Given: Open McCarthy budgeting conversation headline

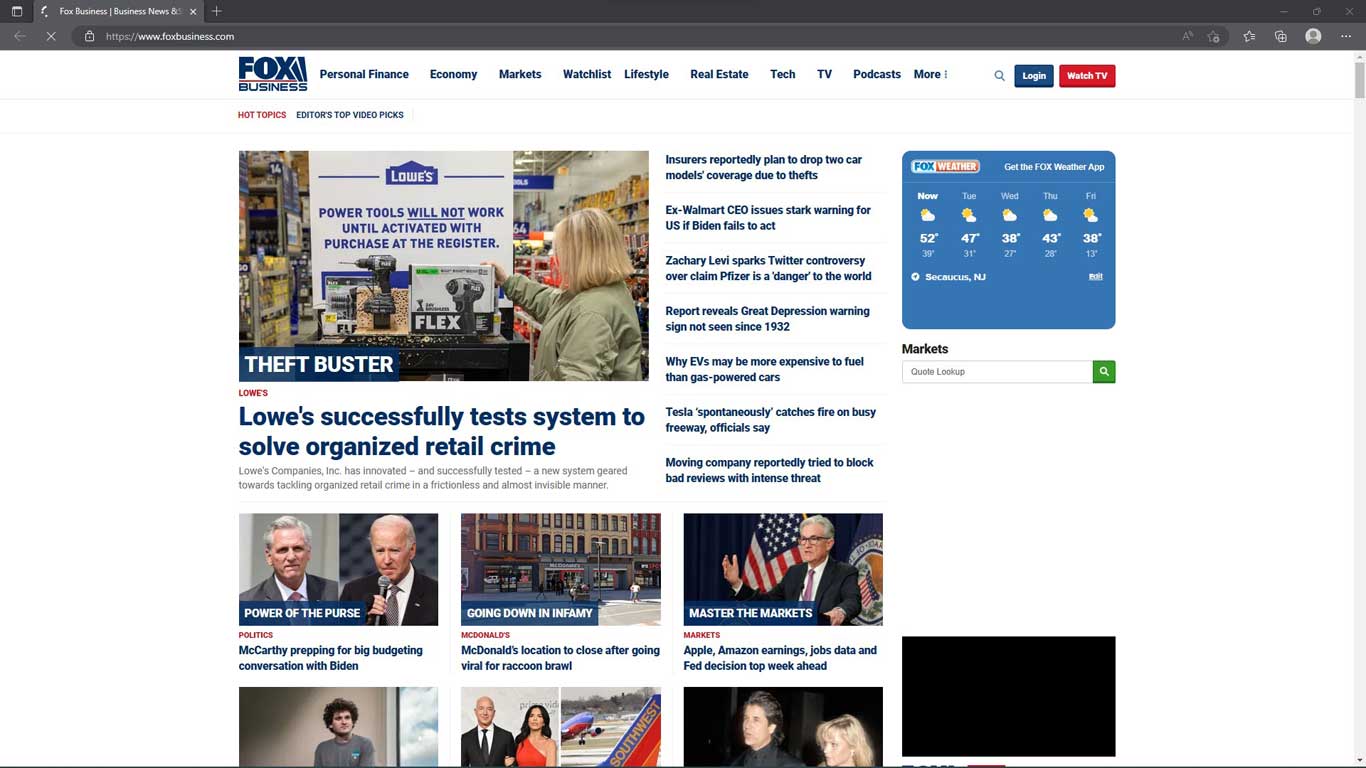Looking at the screenshot, I should pos(330,658).
